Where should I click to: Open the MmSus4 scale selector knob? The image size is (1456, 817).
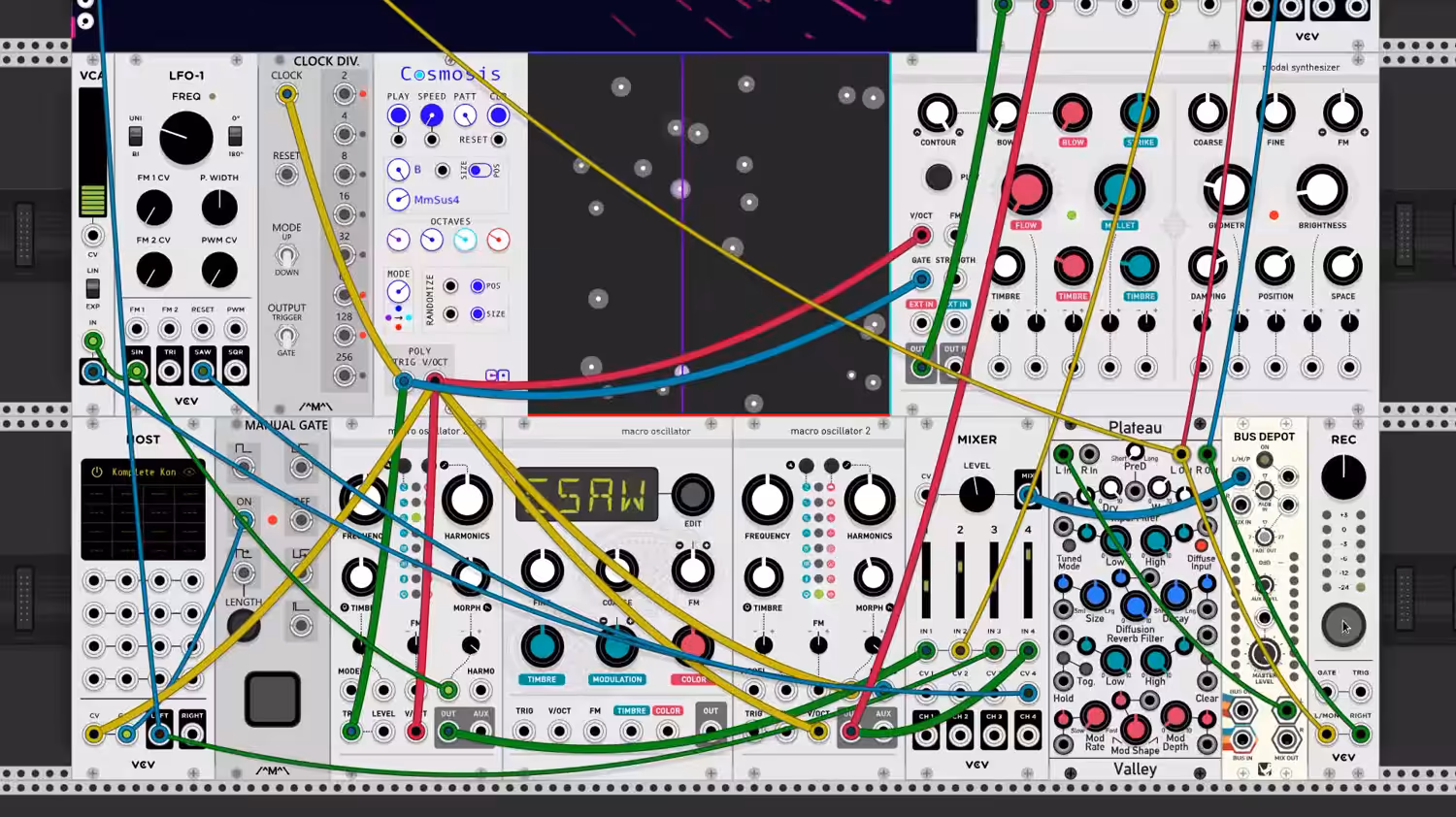tap(398, 200)
